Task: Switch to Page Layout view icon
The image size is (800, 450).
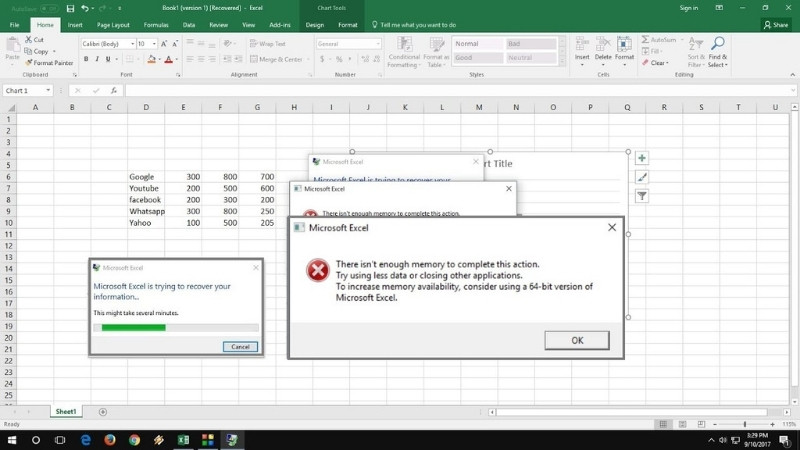Action: [682, 424]
